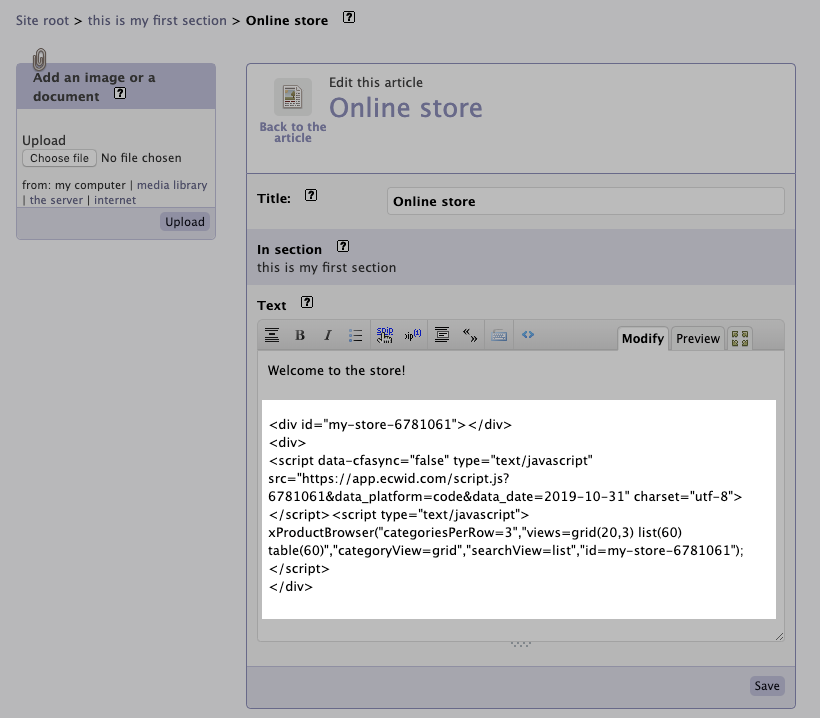Open the help icon beside In section
The image size is (820, 718).
coord(343,246)
